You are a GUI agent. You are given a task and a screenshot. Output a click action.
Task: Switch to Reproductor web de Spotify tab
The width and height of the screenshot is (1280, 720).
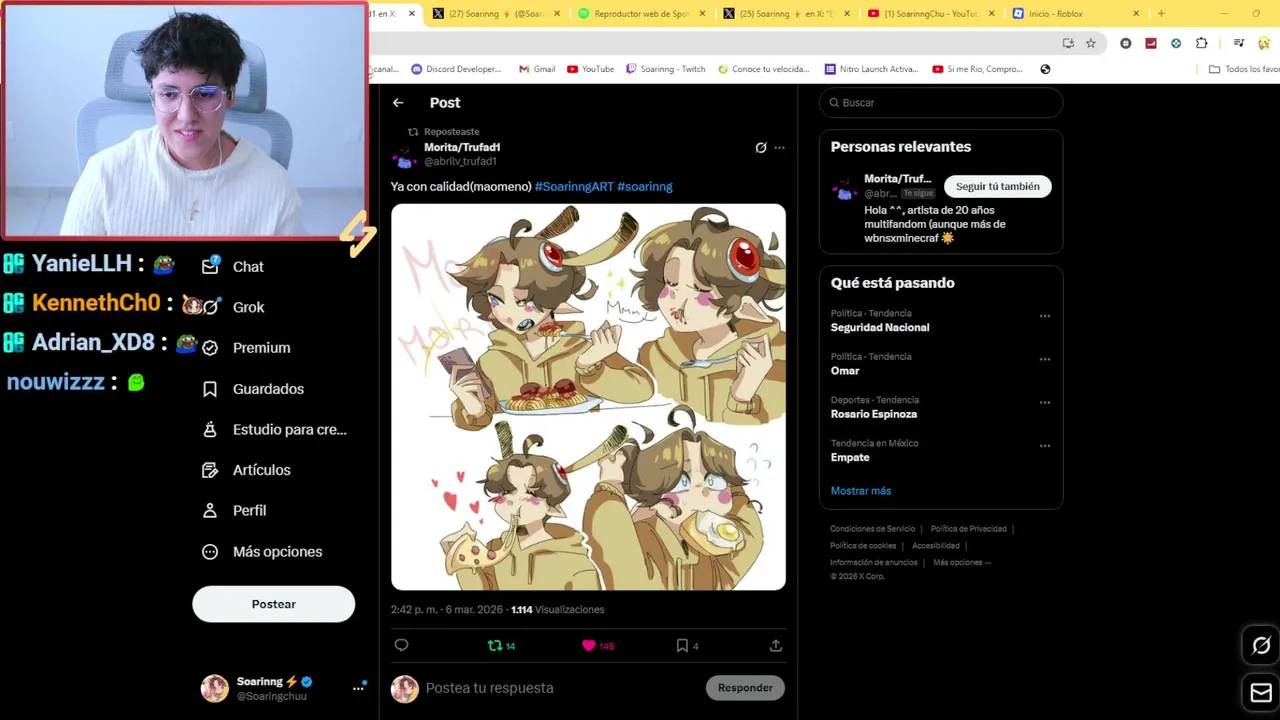click(641, 14)
